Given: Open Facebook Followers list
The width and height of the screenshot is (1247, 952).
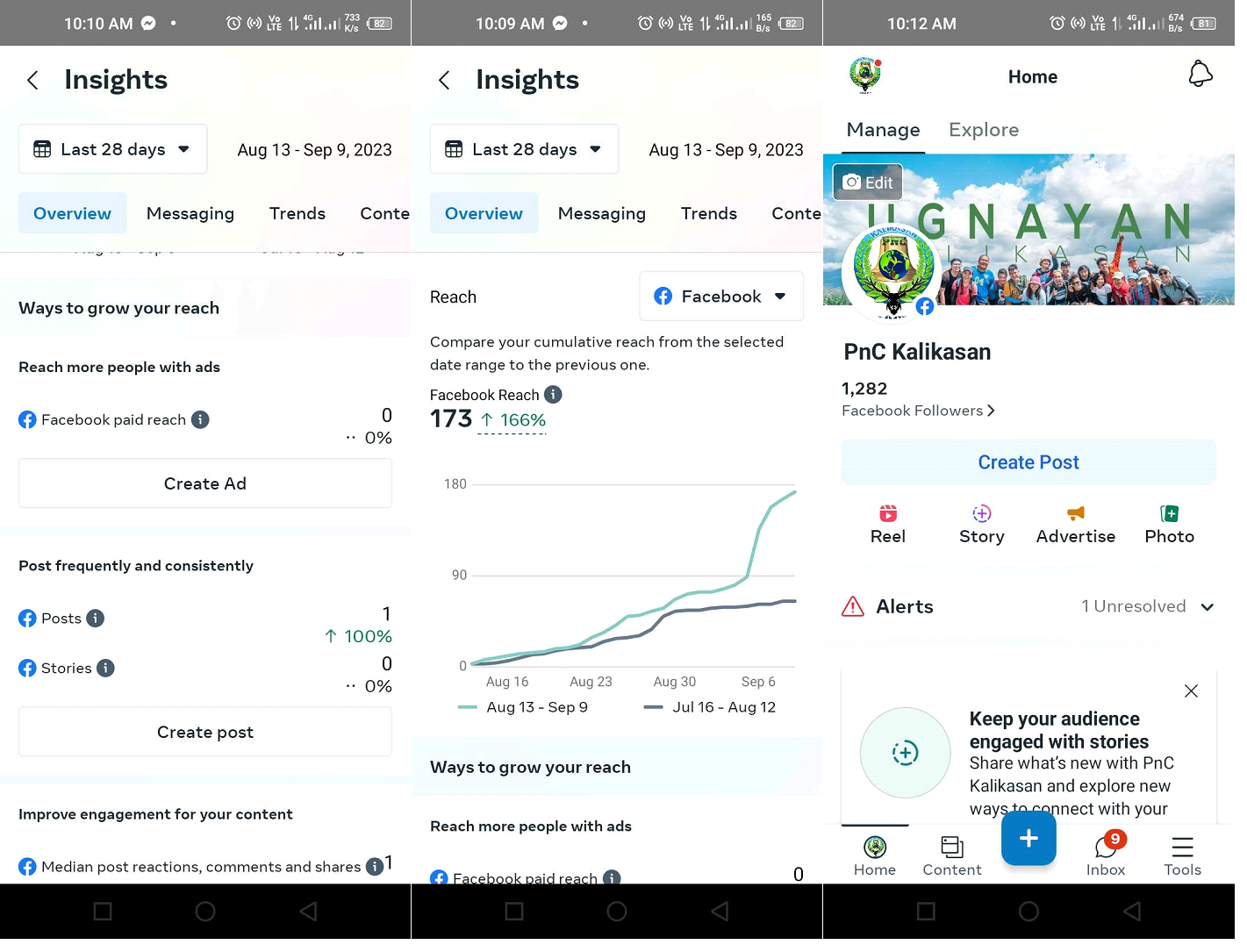Looking at the screenshot, I should pos(918,411).
